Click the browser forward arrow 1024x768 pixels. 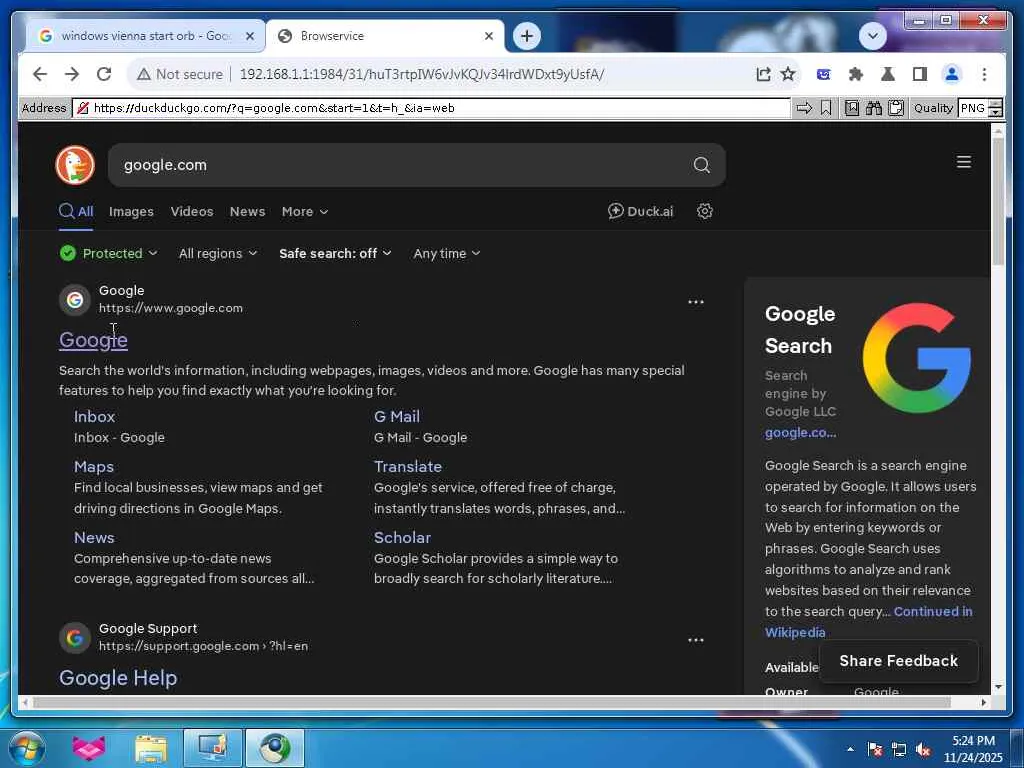click(72, 74)
